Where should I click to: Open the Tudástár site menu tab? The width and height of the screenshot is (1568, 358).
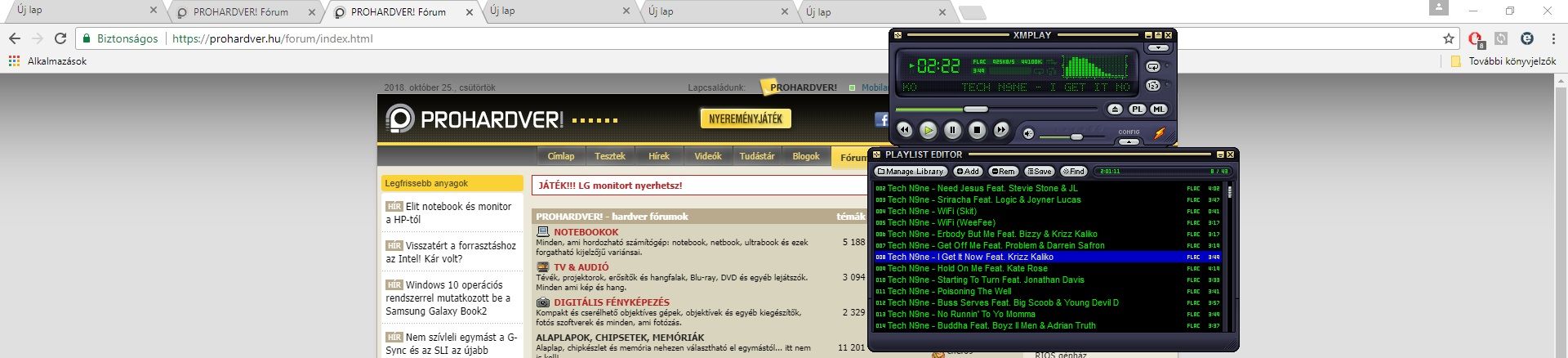(x=757, y=156)
